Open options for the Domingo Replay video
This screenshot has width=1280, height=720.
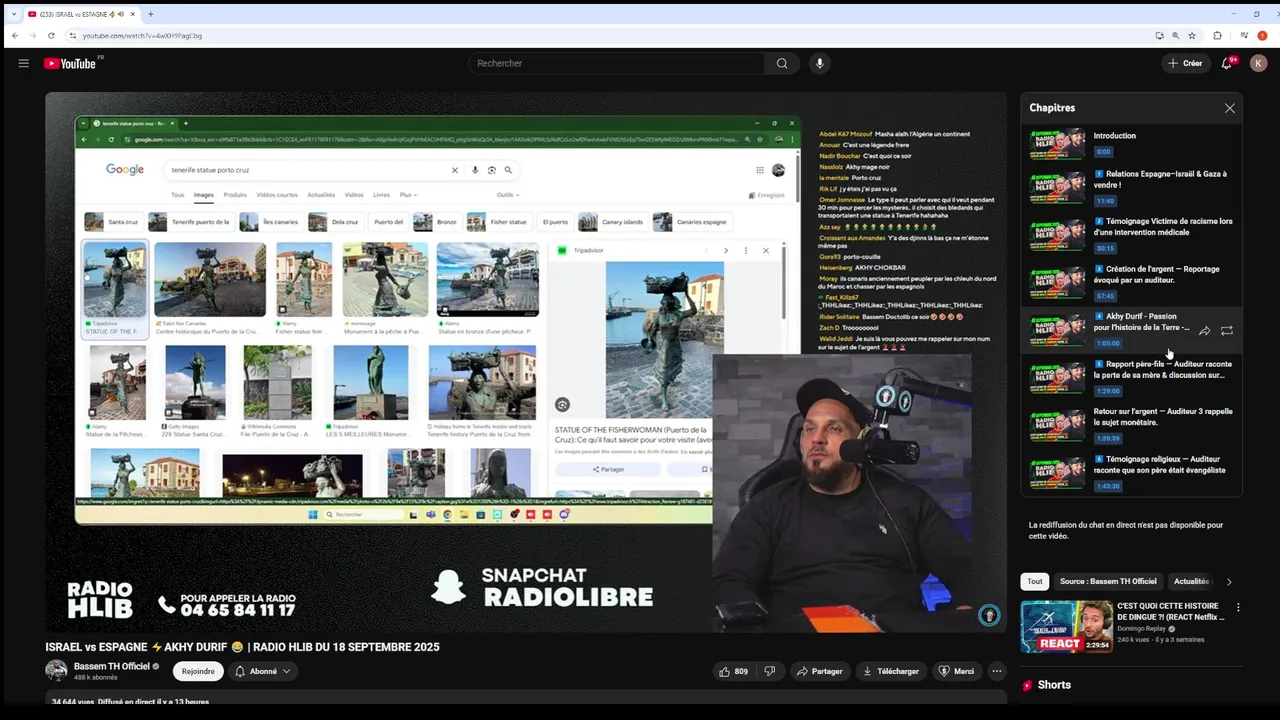point(1238,607)
